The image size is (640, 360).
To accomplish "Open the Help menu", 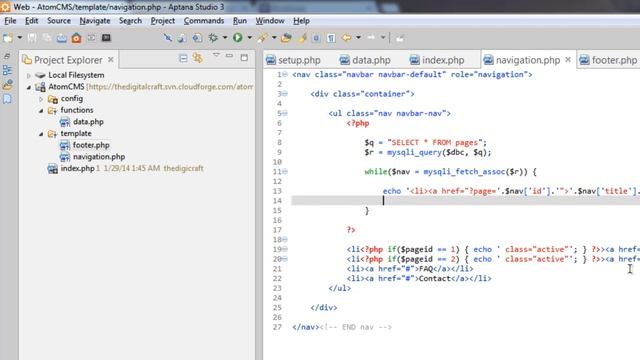I will coord(301,21).
